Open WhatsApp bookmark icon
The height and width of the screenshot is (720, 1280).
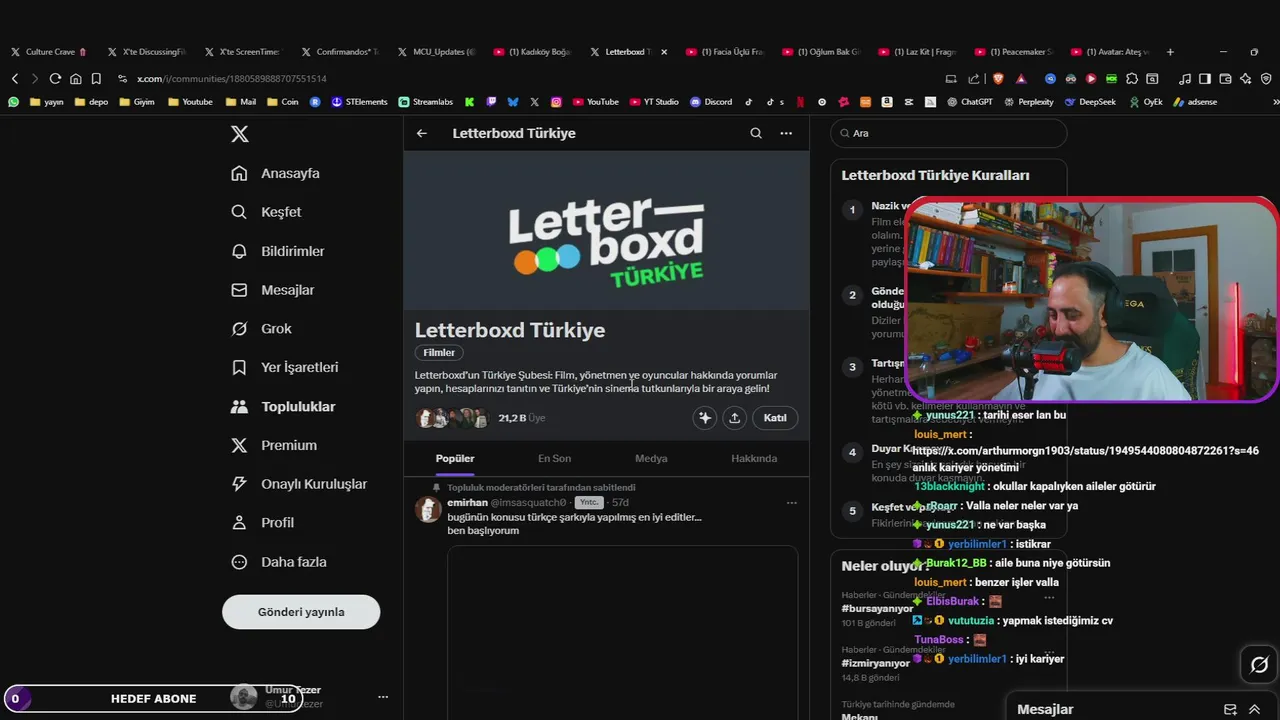14,101
